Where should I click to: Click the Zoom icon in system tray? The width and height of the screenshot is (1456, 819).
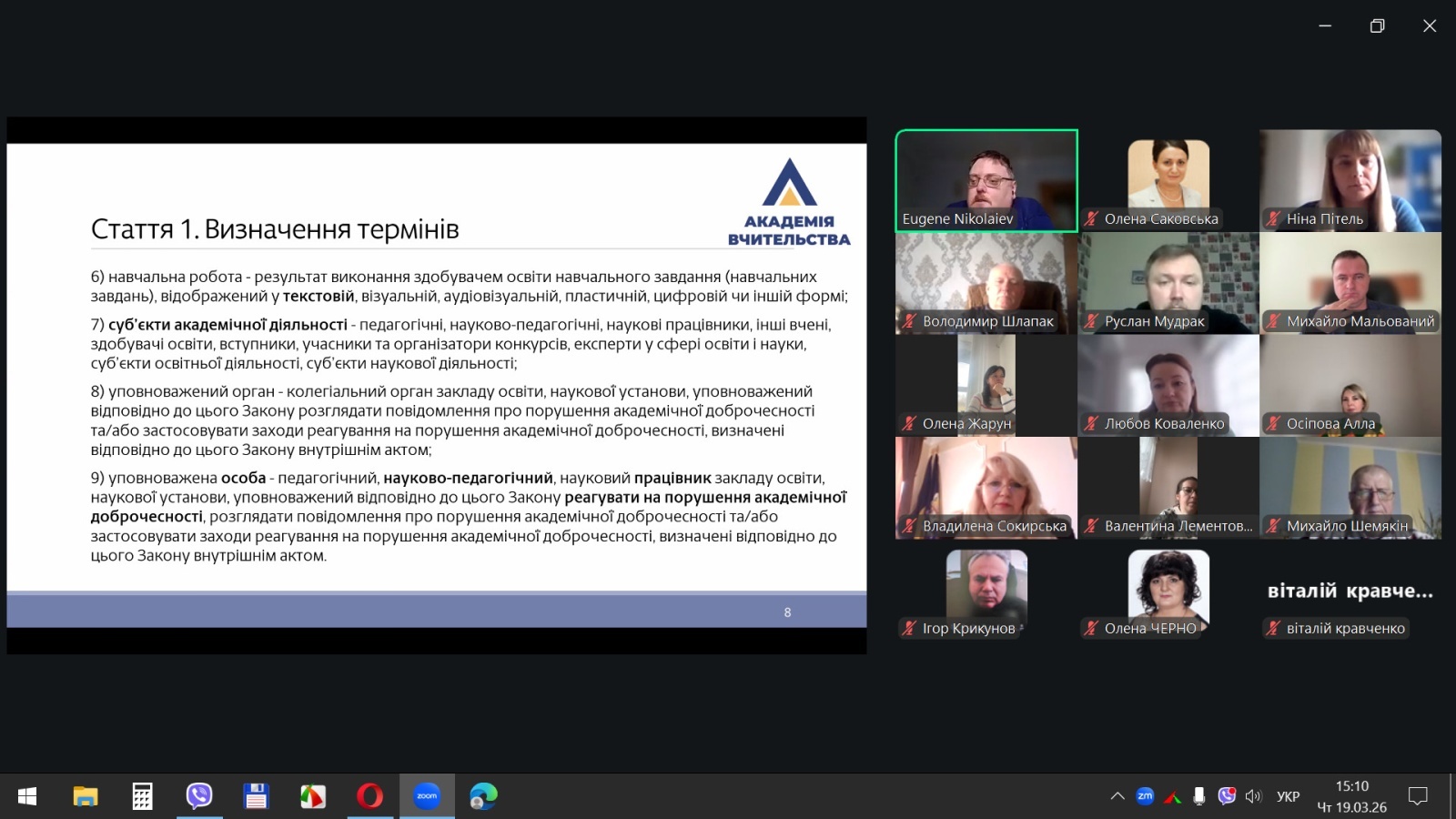[1145, 796]
